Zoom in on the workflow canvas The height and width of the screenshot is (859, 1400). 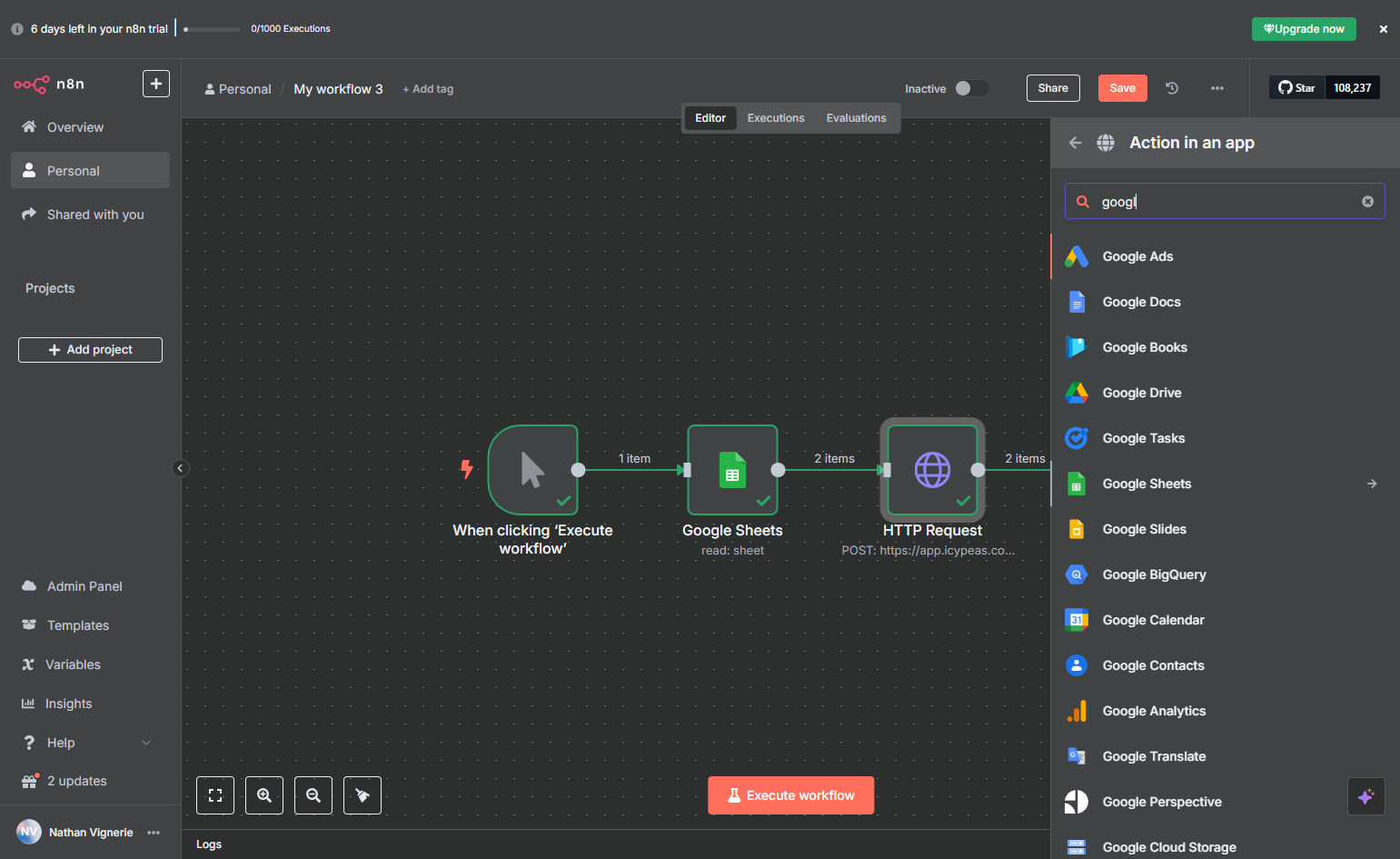pos(264,795)
